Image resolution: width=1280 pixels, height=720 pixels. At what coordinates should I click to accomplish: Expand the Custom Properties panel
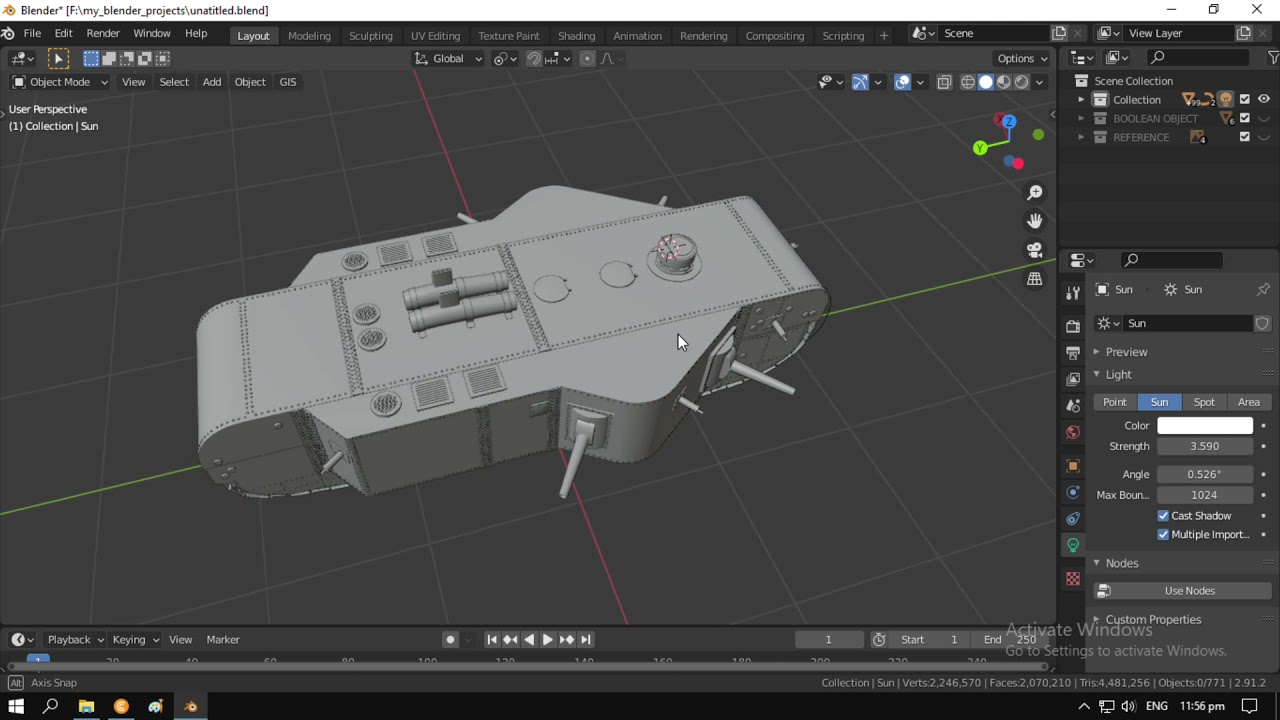click(x=1153, y=620)
